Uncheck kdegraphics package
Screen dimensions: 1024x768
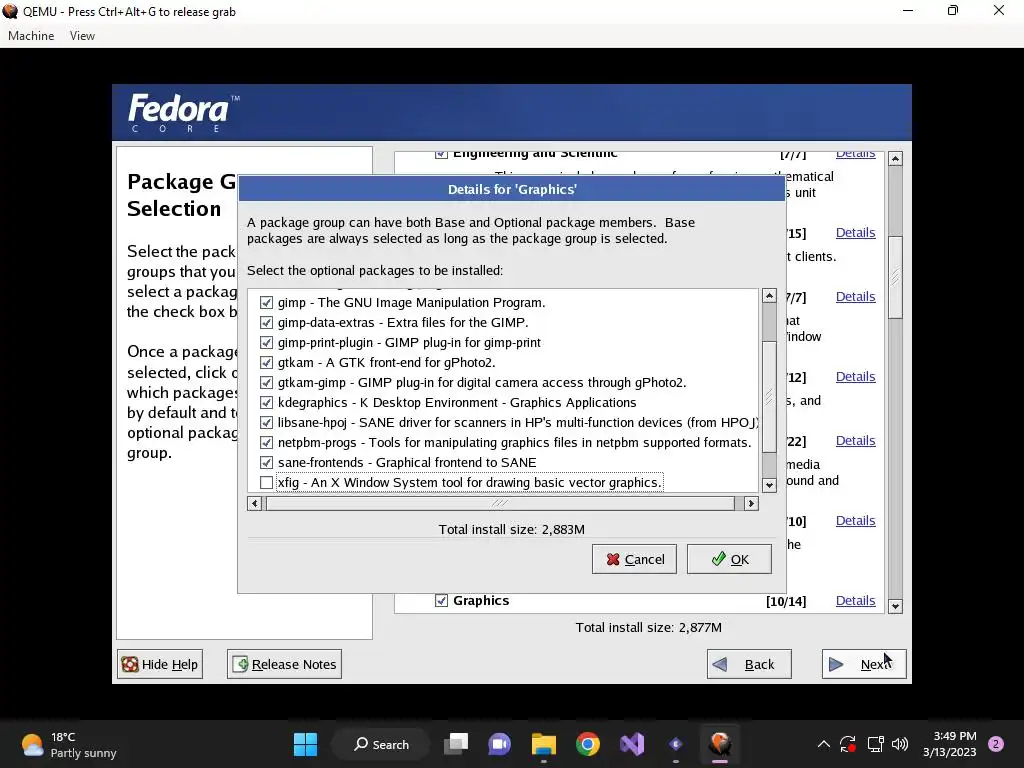pyautogui.click(x=266, y=402)
